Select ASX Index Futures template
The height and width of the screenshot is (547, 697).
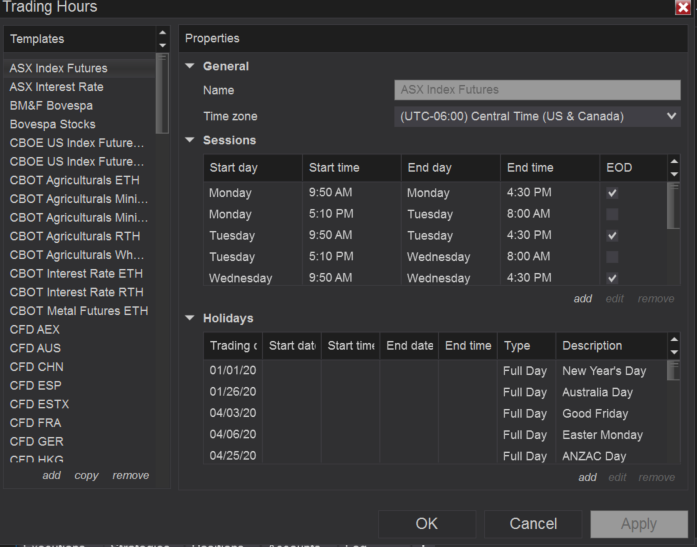pyautogui.click(x=80, y=68)
